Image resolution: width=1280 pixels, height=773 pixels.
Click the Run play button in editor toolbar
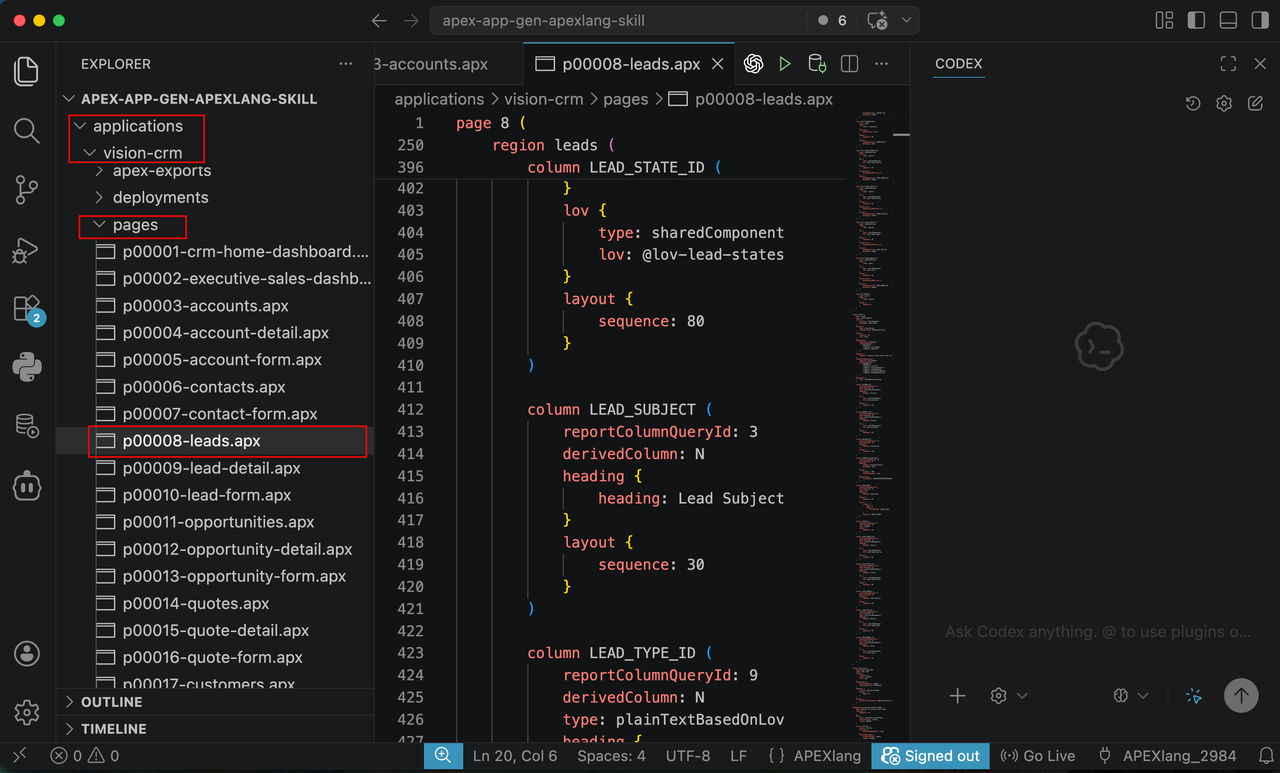coord(785,64)
